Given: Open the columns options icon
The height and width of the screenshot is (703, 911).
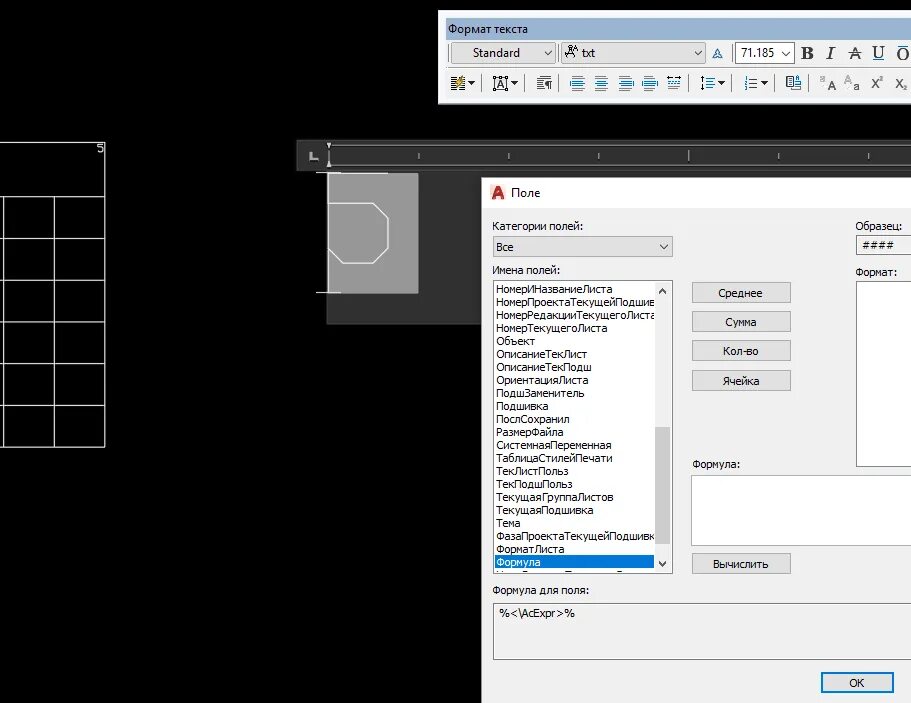Looking at the screenshot, I should coord(458,83).
